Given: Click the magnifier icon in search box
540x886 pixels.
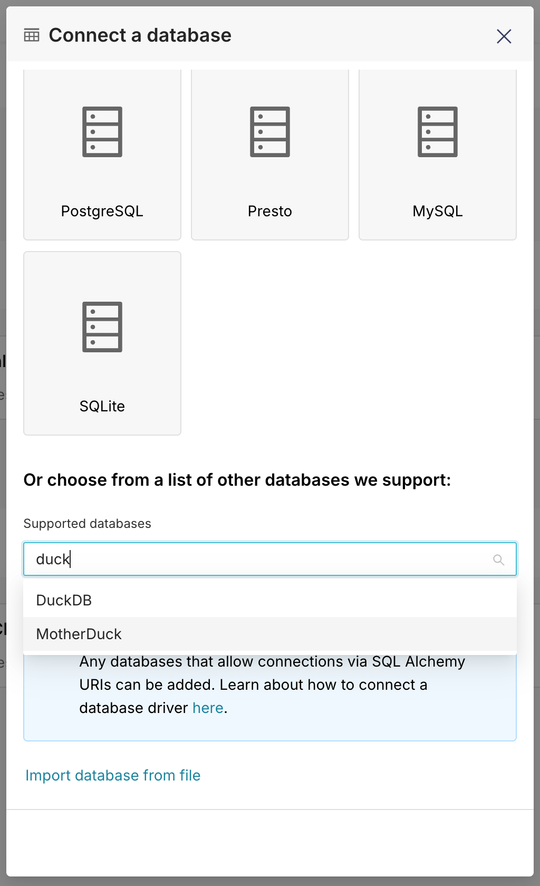Looking at the screenshot, I should tap(498, 559).
